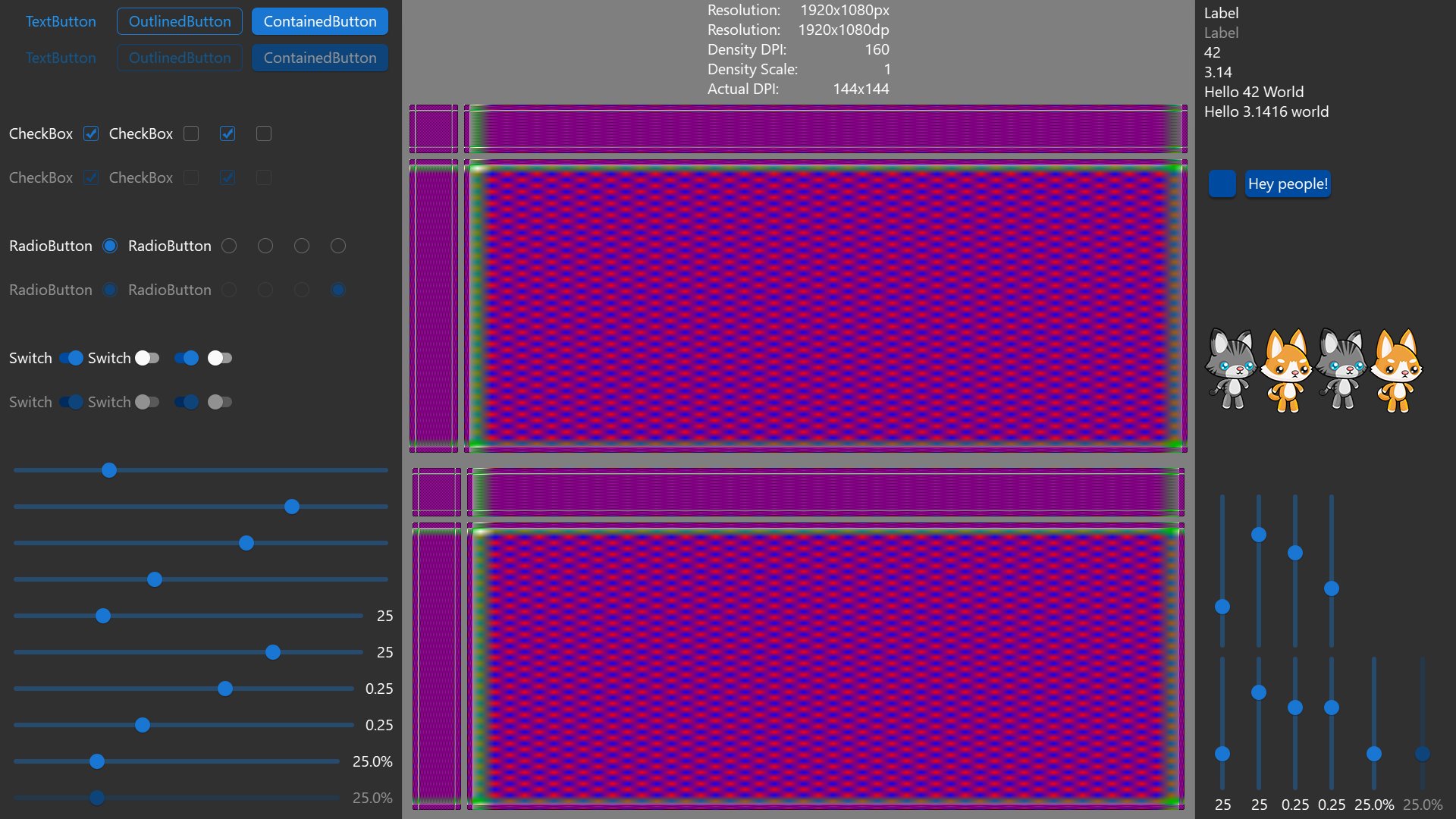
Task: Click the rightmost orange cat image
Action: click(x=1396, y=370)
